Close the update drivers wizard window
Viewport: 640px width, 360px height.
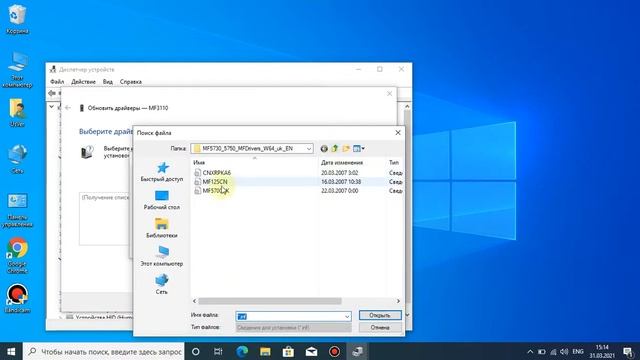(x=389, y=94)
